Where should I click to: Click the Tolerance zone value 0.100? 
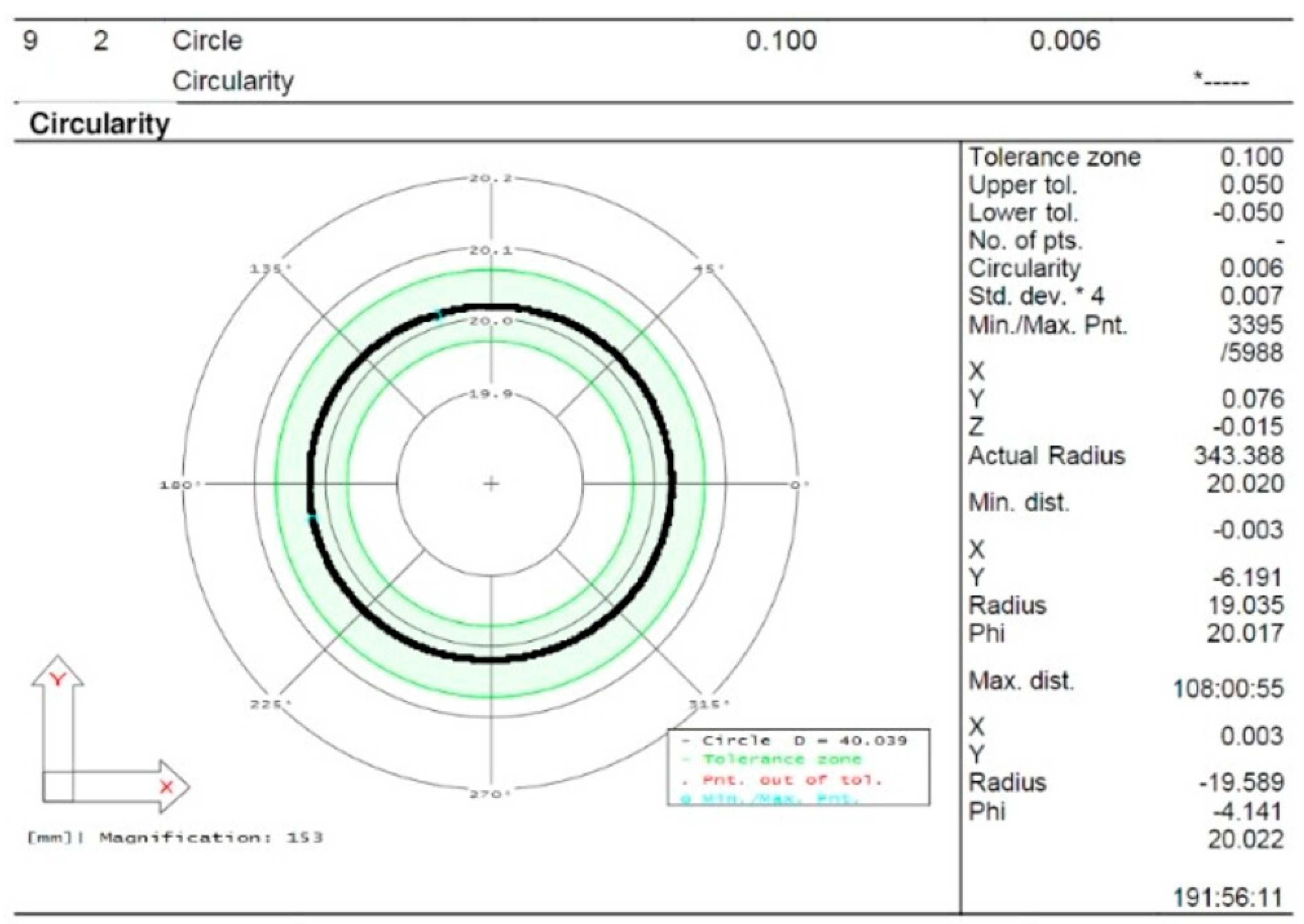tap(1252, 157)
